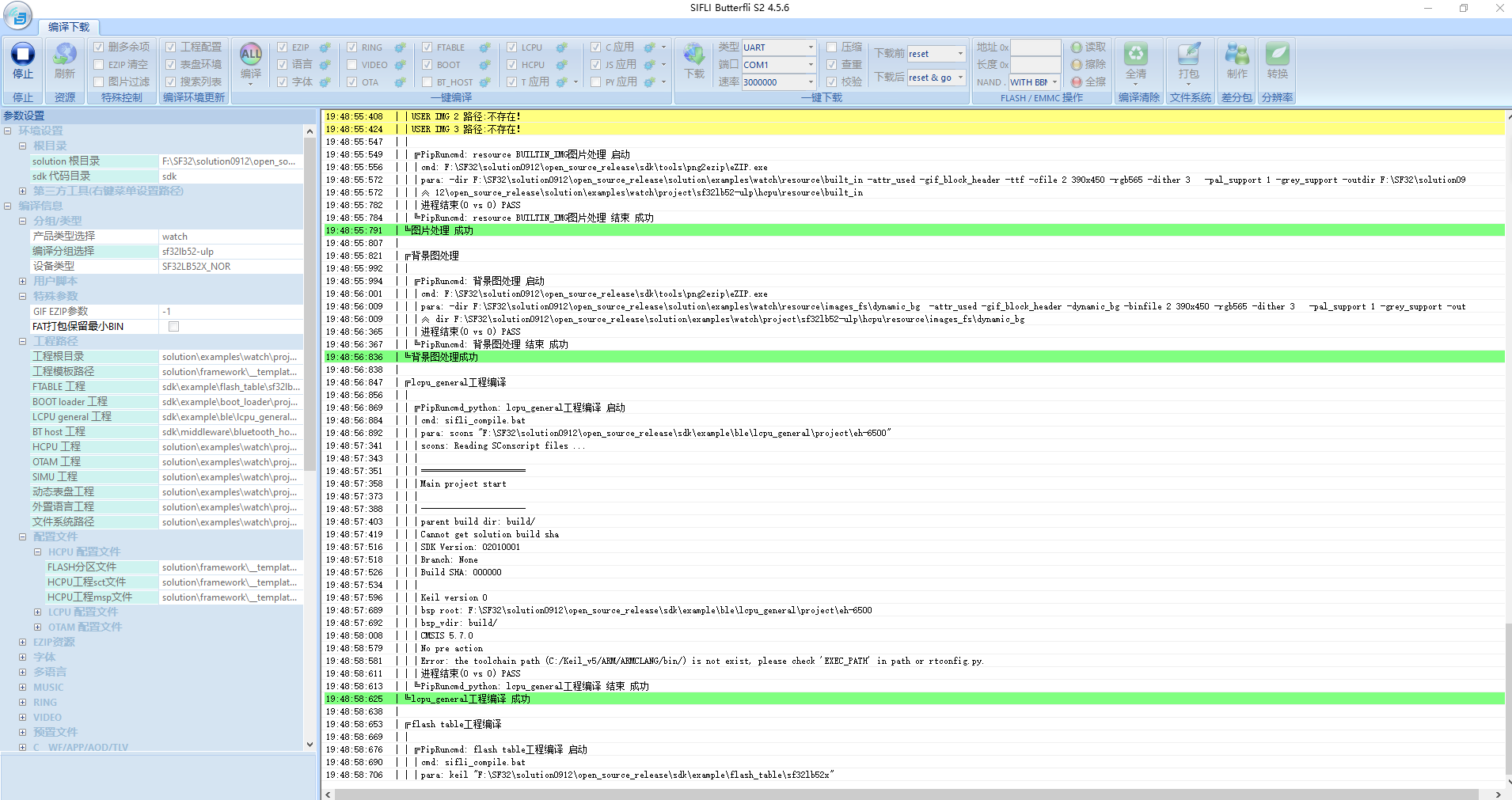This screenshot has width=1512, height=800.
Task: Click the 读取 (Read) flash button
Action: (x=1088, y=47)
